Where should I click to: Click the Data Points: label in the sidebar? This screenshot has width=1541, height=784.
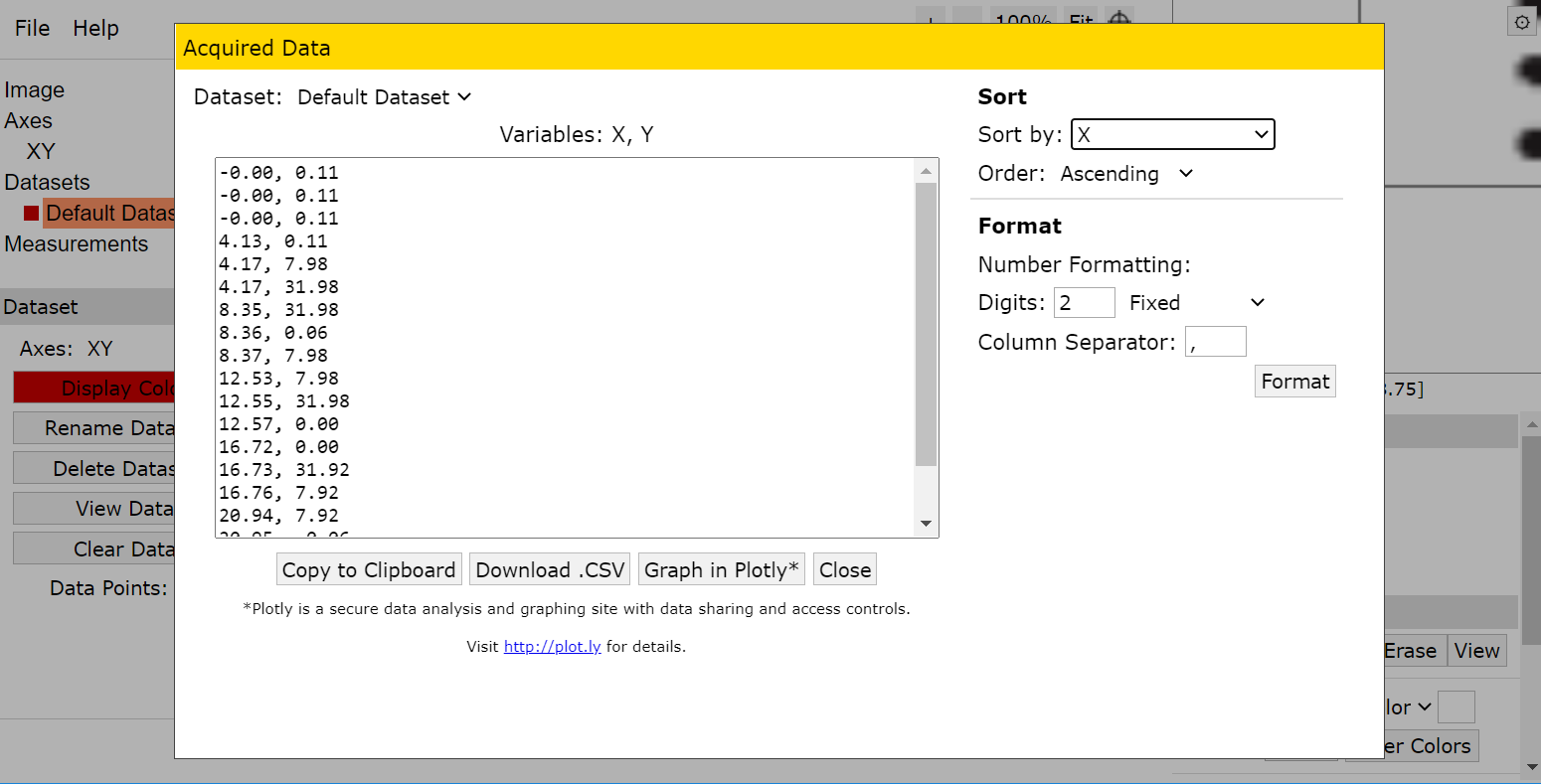click(109, 587)
